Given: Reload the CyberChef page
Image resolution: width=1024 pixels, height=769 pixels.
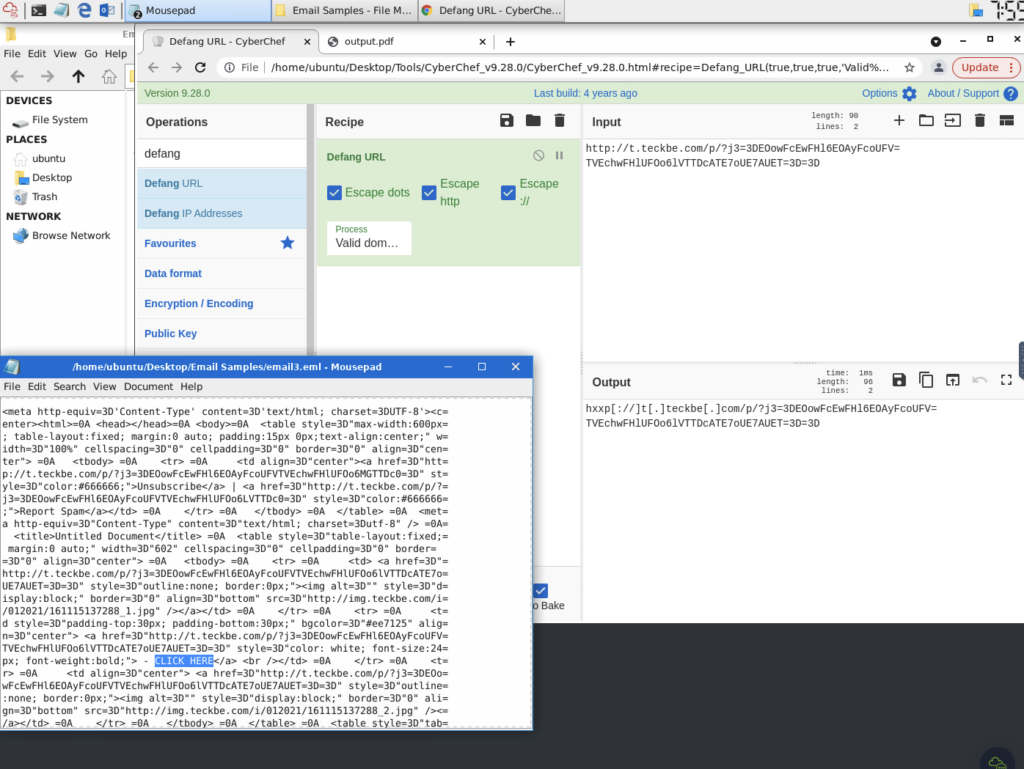Looking at the screenshot, I should point(200,67).
